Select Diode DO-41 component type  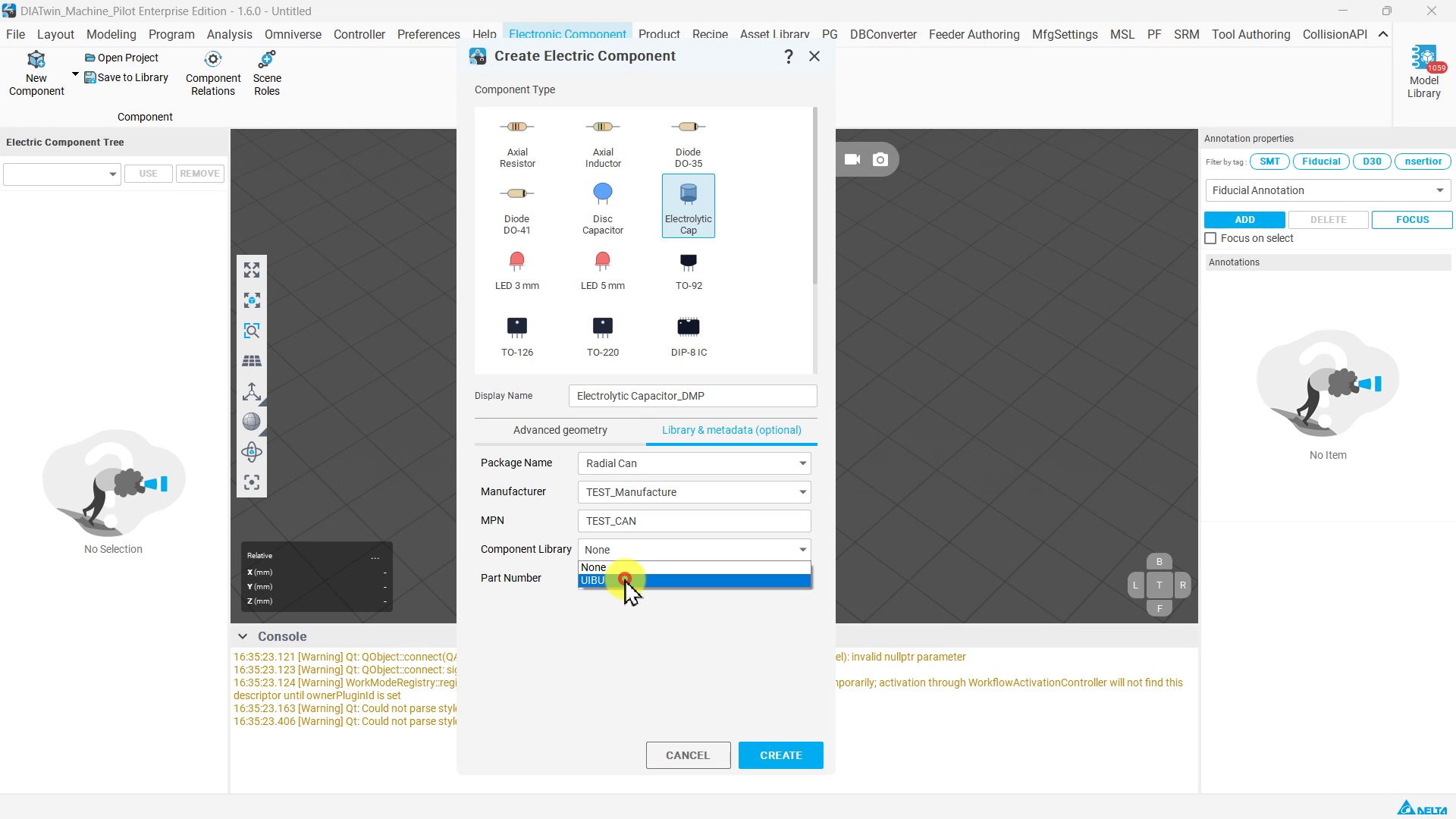517,207
